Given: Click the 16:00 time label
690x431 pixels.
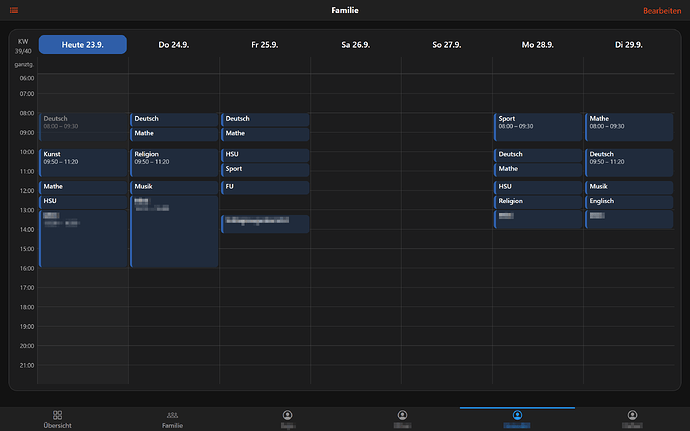Looking at the screenshot, I should (27, 268).
